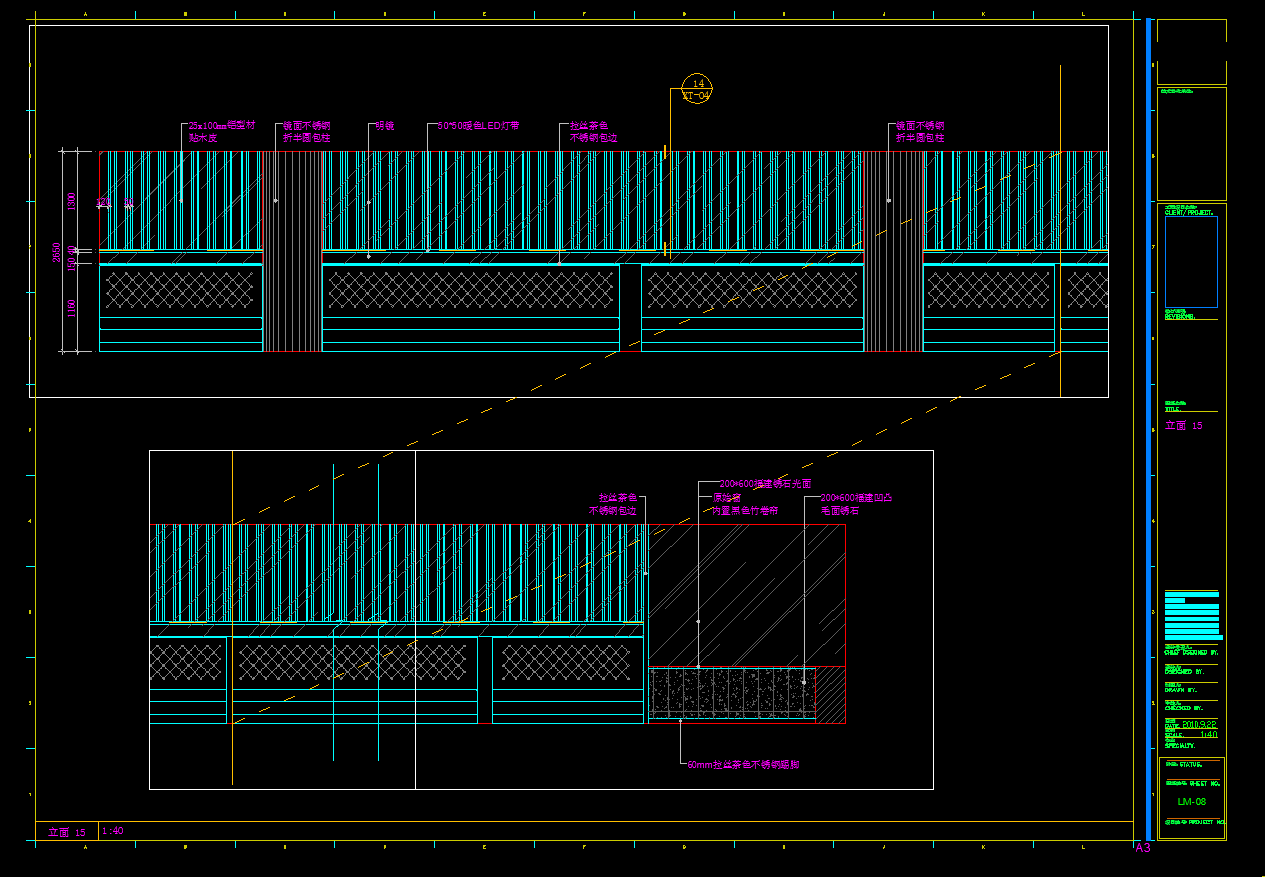Screen dimensions: 1265x877
Task: Select the 60mm拉丝茶色不锈钢踢脚 annotation
Action: (x=743, y=765)
